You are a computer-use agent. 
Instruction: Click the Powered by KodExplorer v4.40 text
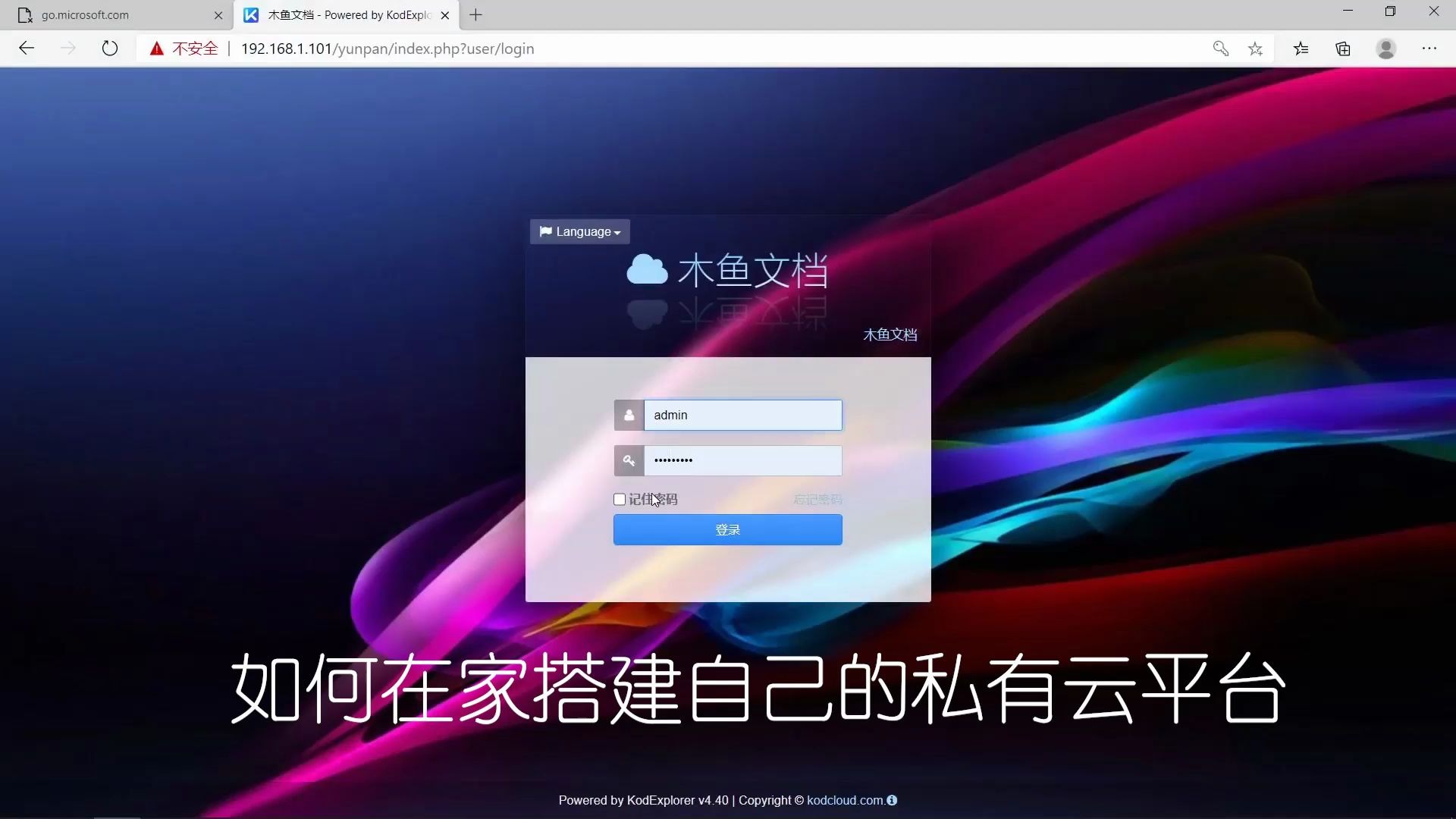[643, 801]
